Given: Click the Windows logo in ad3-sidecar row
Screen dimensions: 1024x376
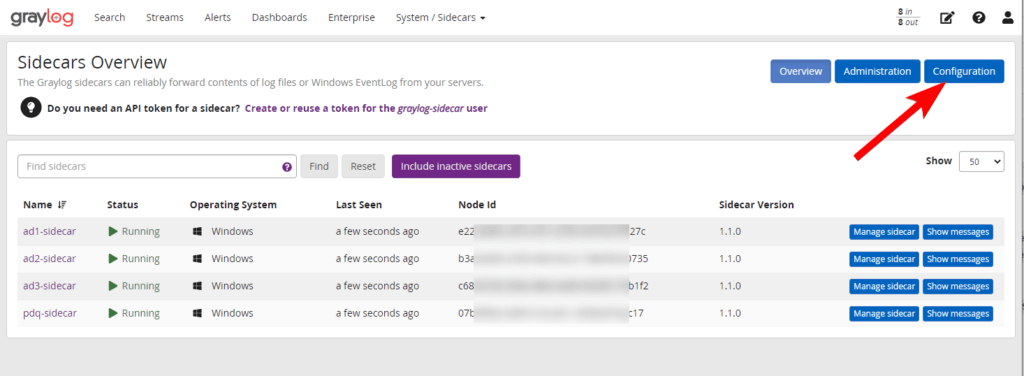Looking at the screenshot, I should click(197, 286).
